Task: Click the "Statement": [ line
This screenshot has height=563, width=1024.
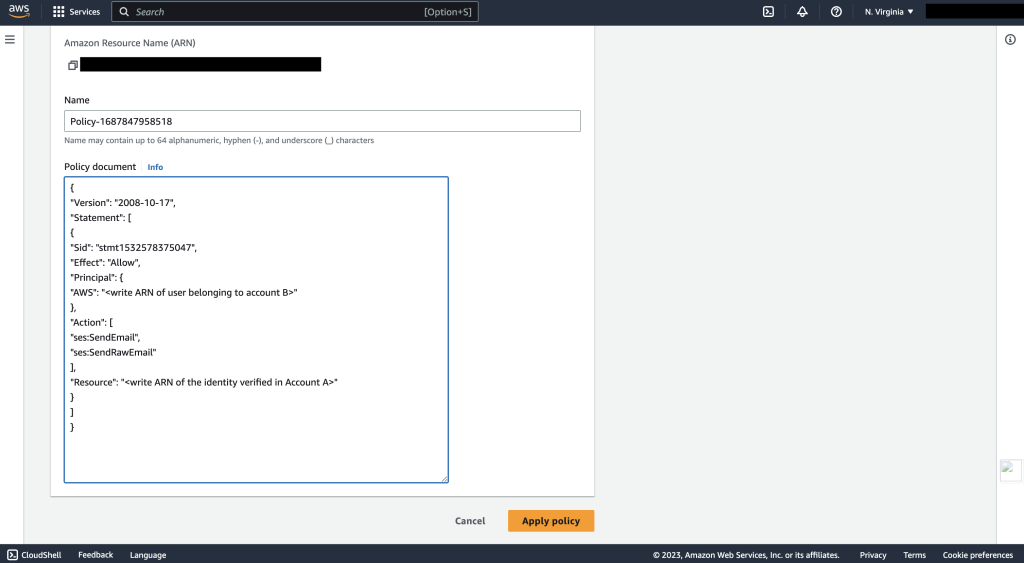Action: (101, 217)
